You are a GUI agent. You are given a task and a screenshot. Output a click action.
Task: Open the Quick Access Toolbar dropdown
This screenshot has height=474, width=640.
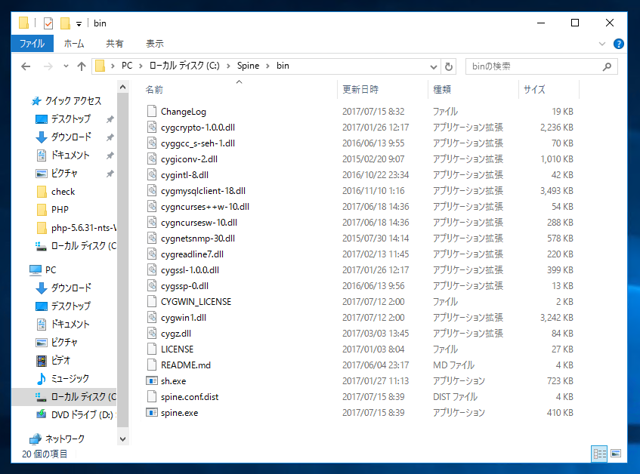[79, 24]
